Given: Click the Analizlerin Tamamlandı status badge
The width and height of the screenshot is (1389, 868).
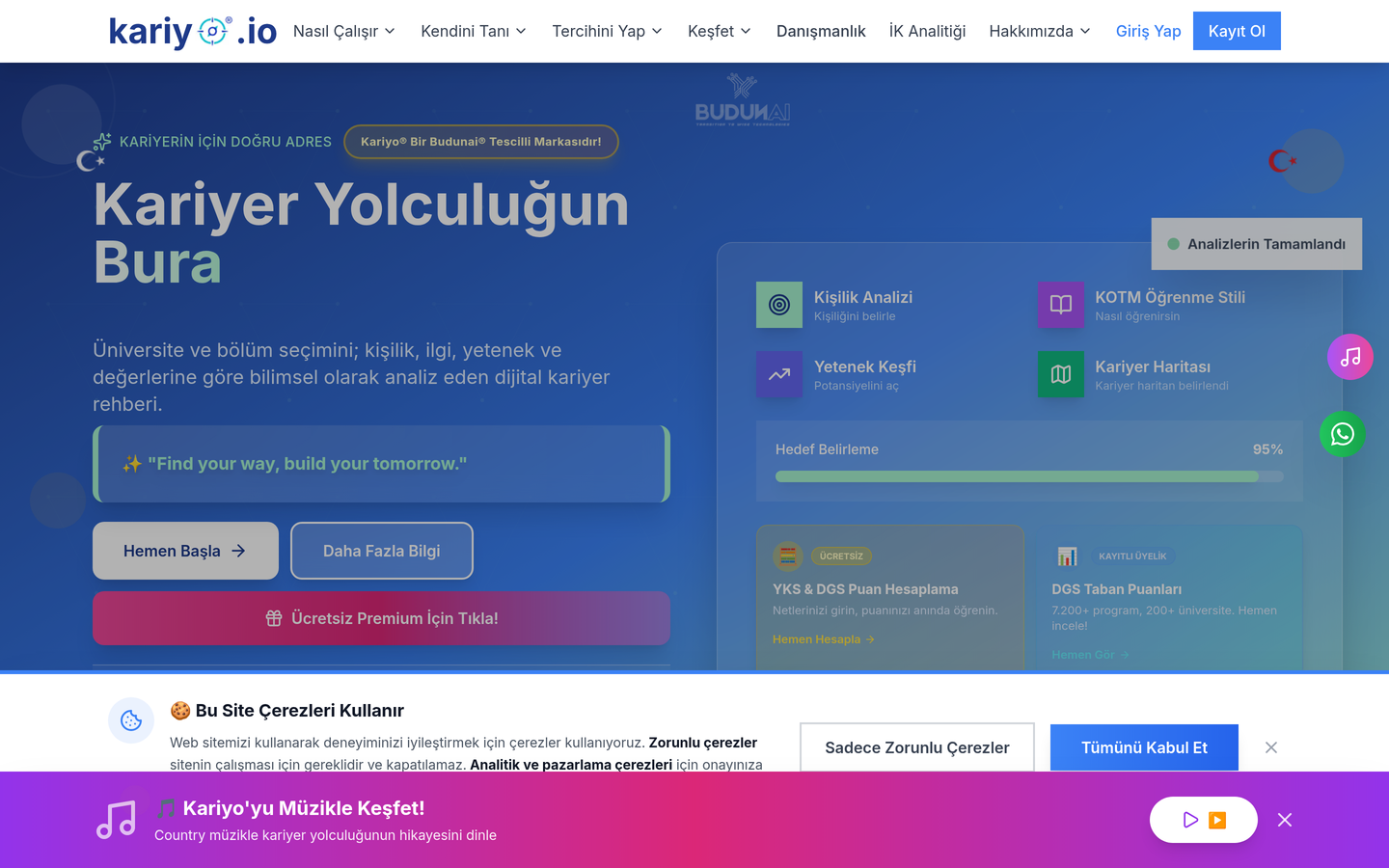Looking at the screenshot, I should [x=1257, y=244].
